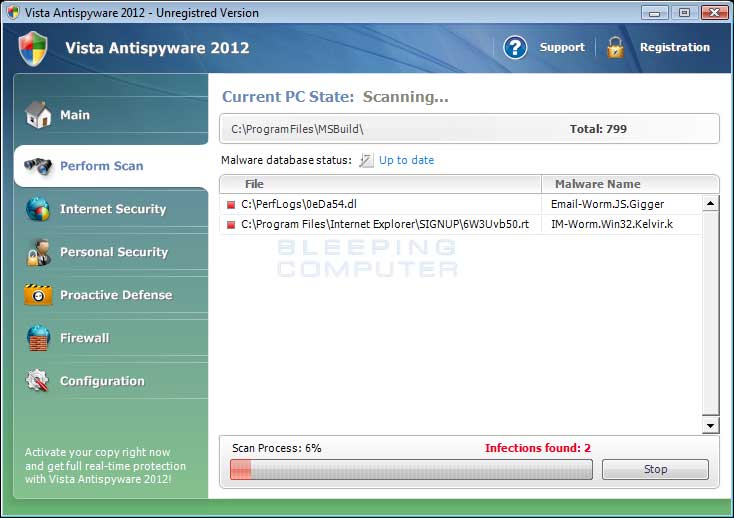Image resolution: width=734 pixels, height=518 pixels.
Task: Click the Total: 799 counter
Action: [598, 129]
